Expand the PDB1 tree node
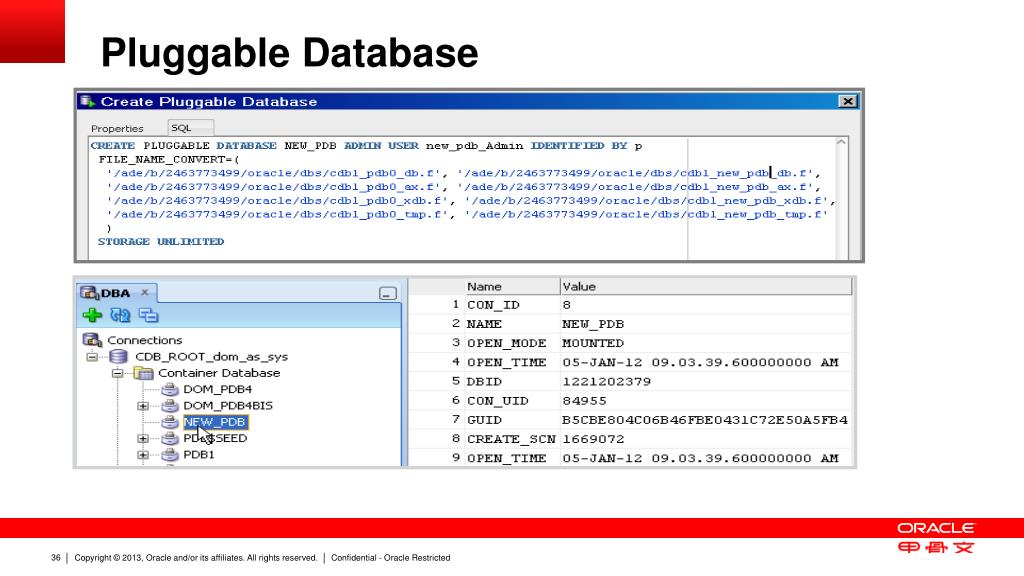The height and width of the screenshot is (576, 1024). 143,455
